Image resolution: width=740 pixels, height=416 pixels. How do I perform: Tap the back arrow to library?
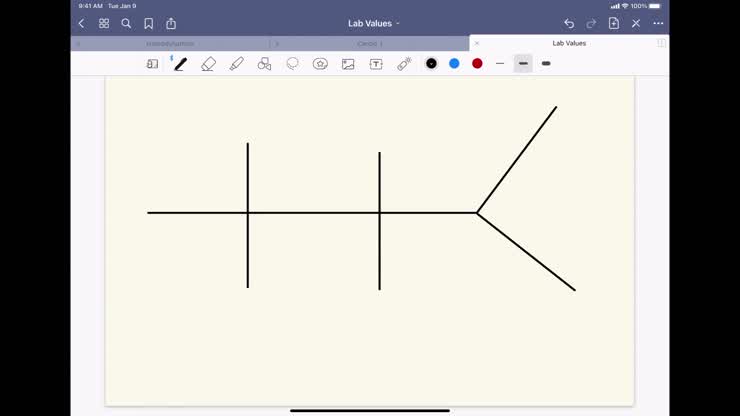(x=82, y=23)
